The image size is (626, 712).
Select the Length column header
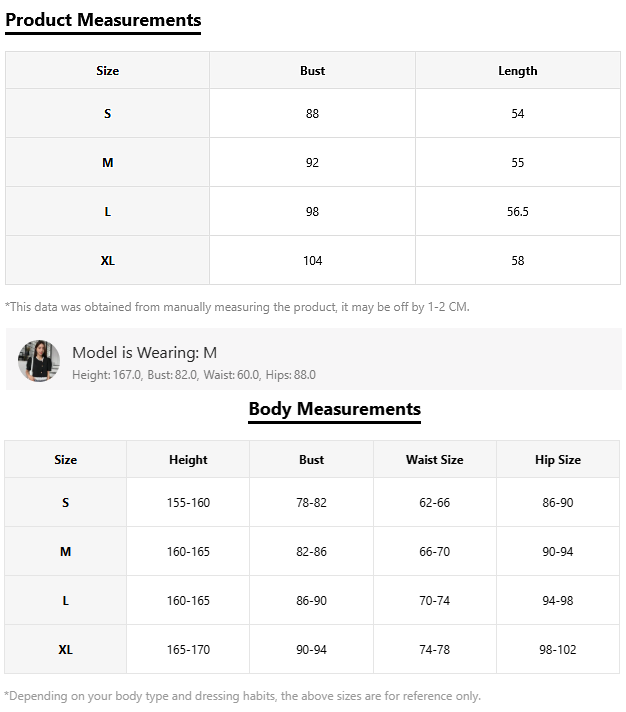point(517,71)
